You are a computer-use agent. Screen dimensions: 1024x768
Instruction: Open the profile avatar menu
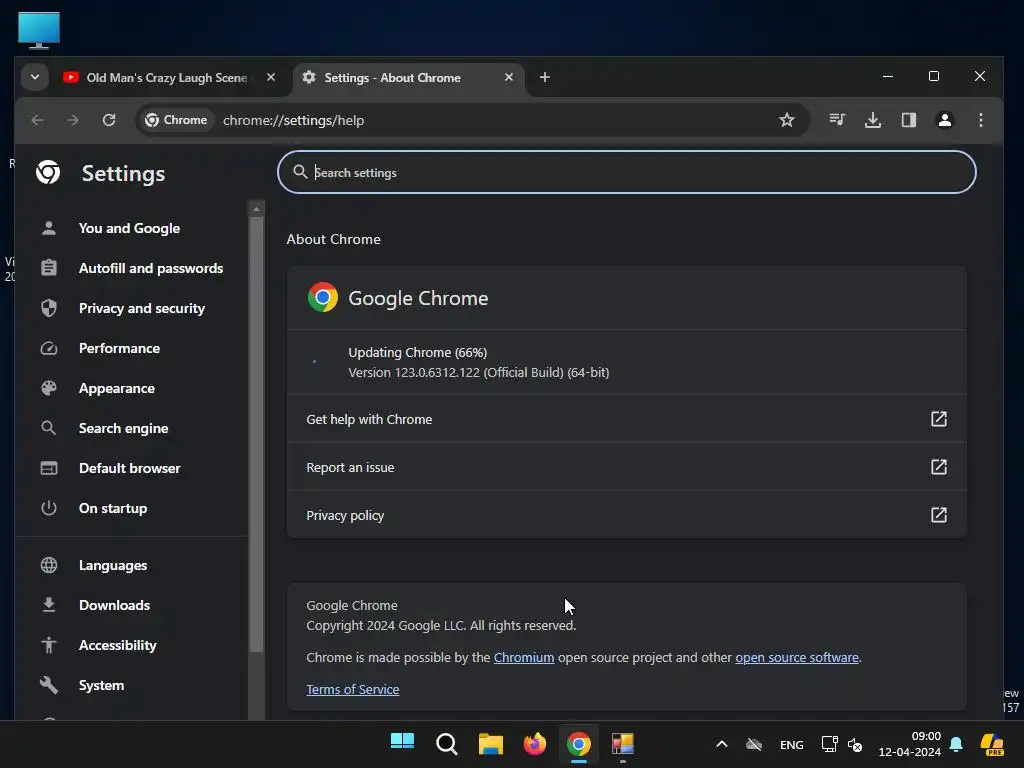pyautogui.click(x=945, y=120)
